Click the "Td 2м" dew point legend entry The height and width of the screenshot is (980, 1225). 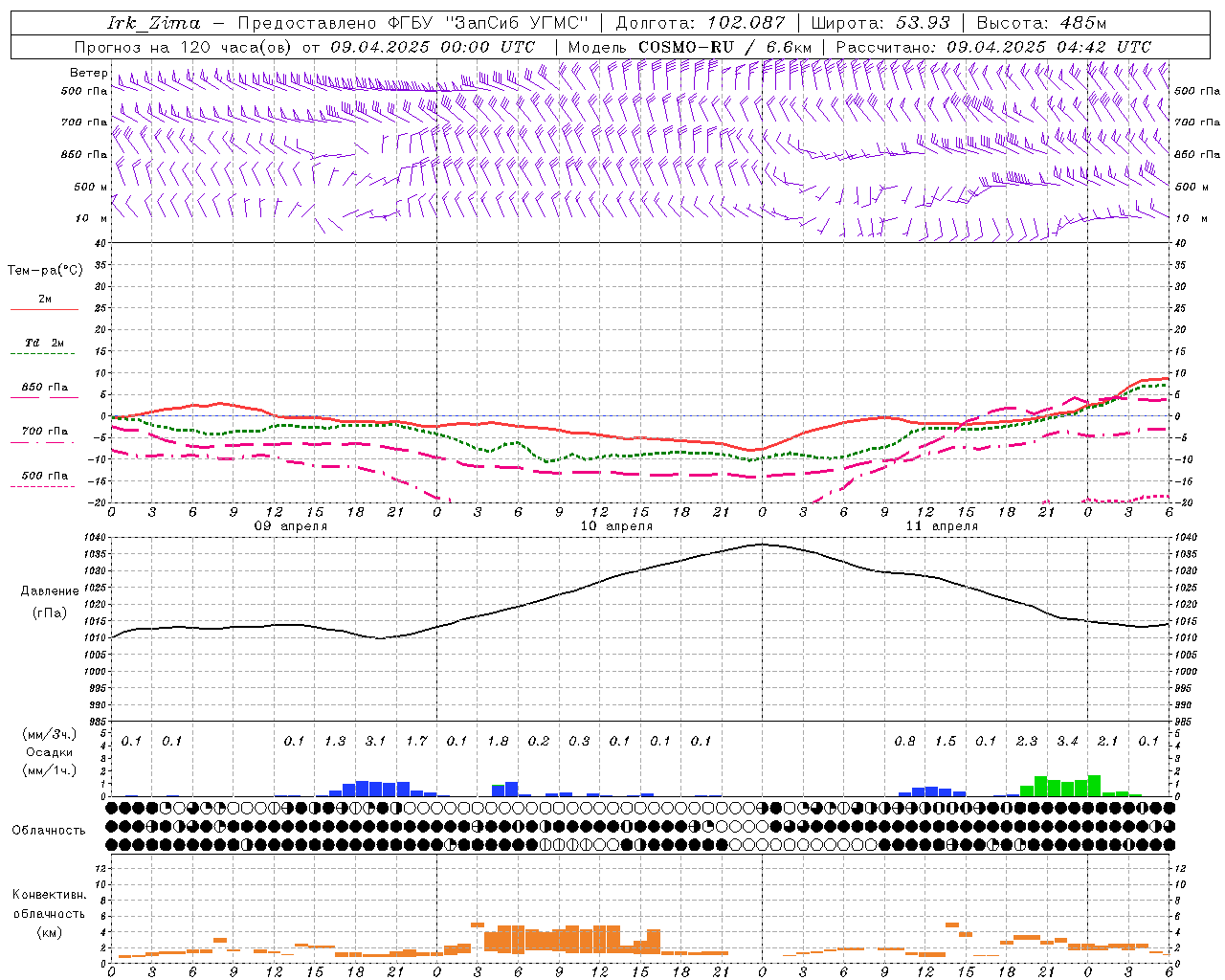(44, 343)
